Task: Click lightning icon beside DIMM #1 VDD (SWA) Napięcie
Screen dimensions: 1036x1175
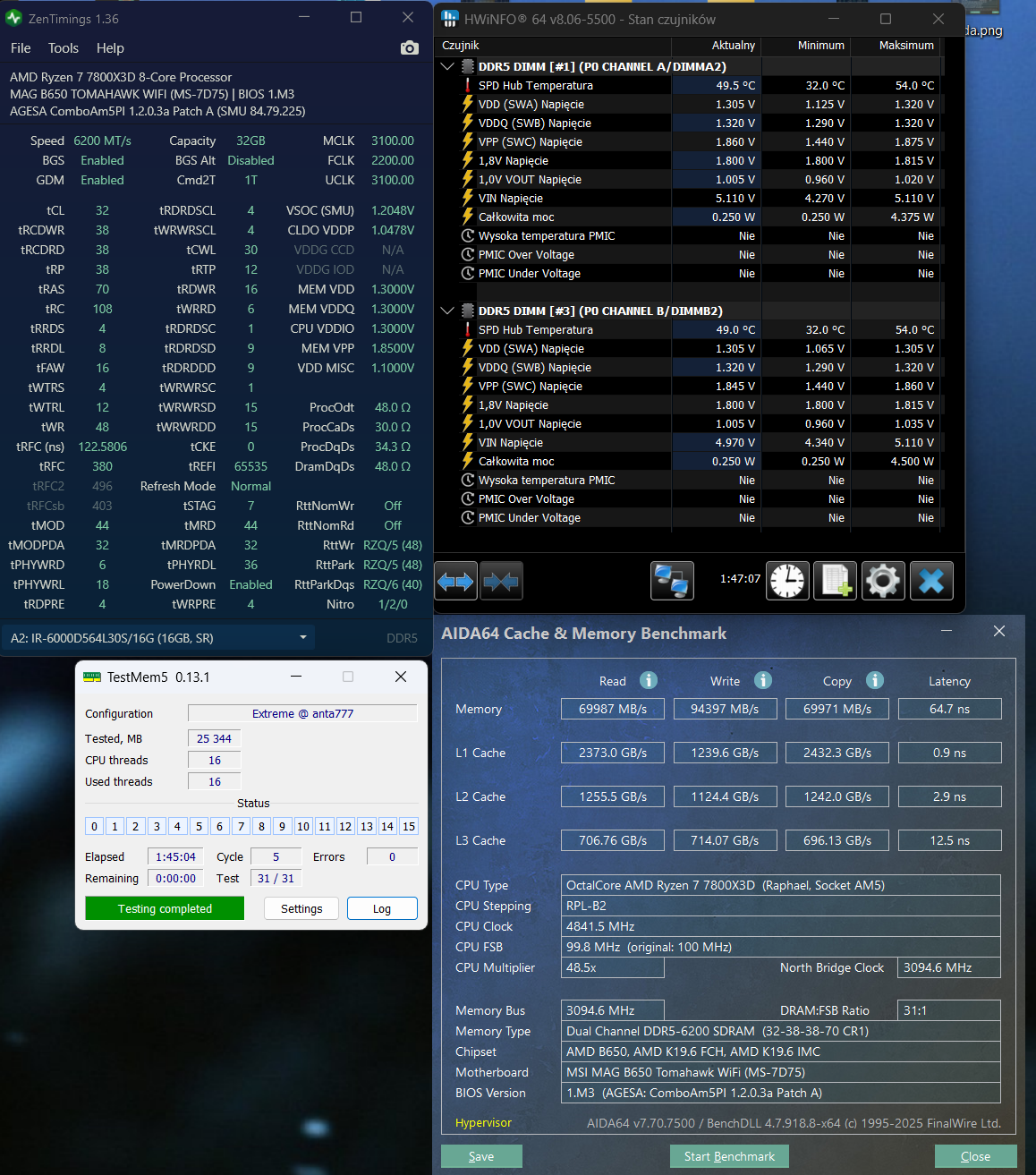Action: (x=467, y=104)
